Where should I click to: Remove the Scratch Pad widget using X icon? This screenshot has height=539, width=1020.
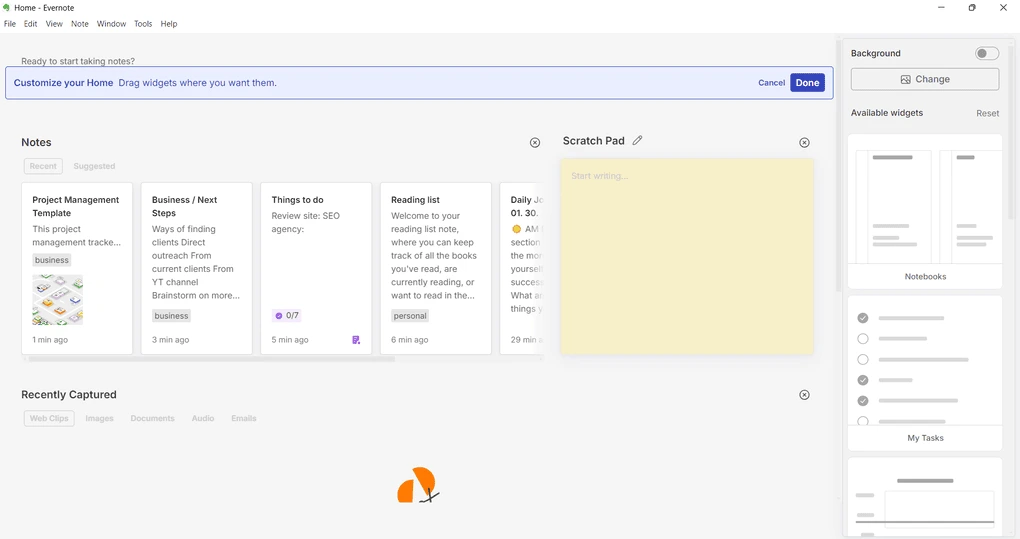(804, 143)
